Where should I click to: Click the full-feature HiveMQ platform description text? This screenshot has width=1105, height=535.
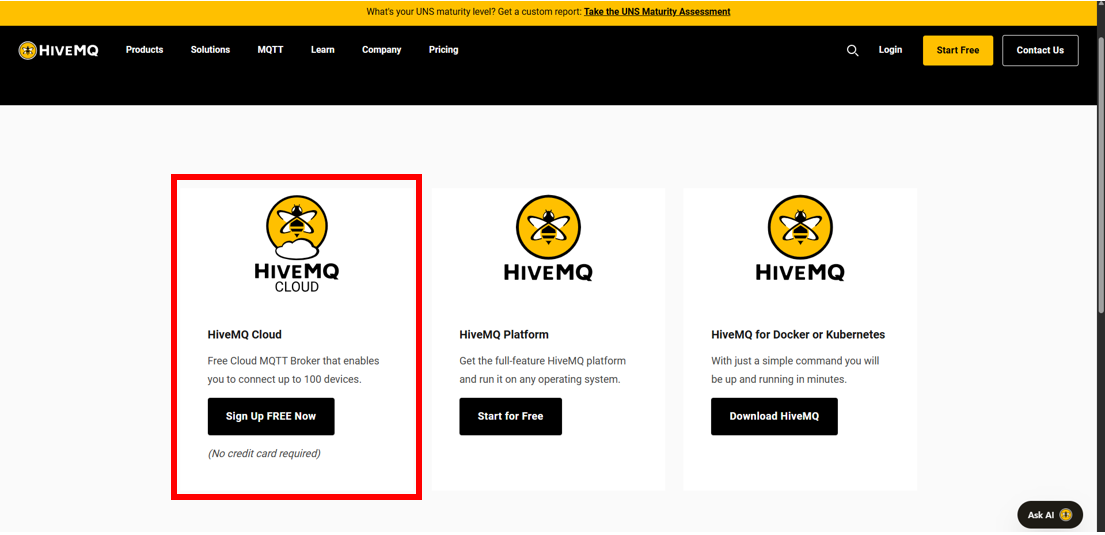click(543, 370)
